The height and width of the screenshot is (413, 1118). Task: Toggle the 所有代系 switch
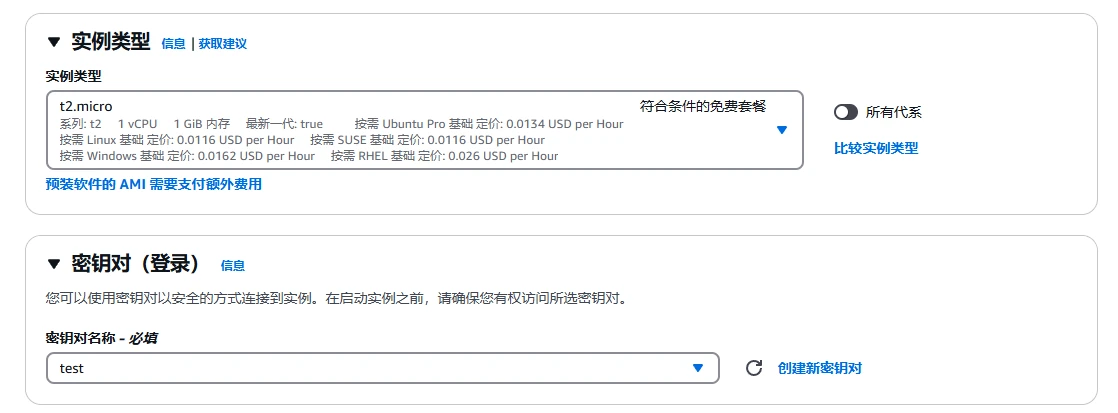click(x=846, y=112)
